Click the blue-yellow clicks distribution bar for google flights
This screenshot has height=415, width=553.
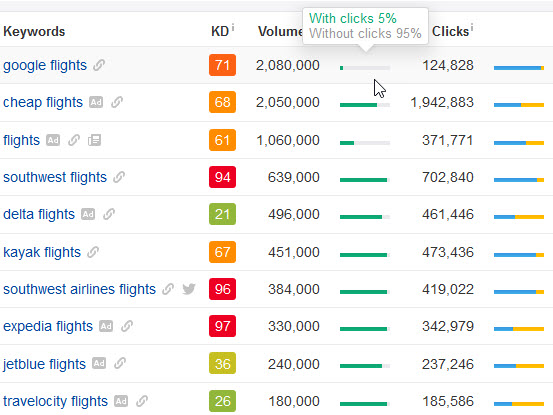pos(519,68)
